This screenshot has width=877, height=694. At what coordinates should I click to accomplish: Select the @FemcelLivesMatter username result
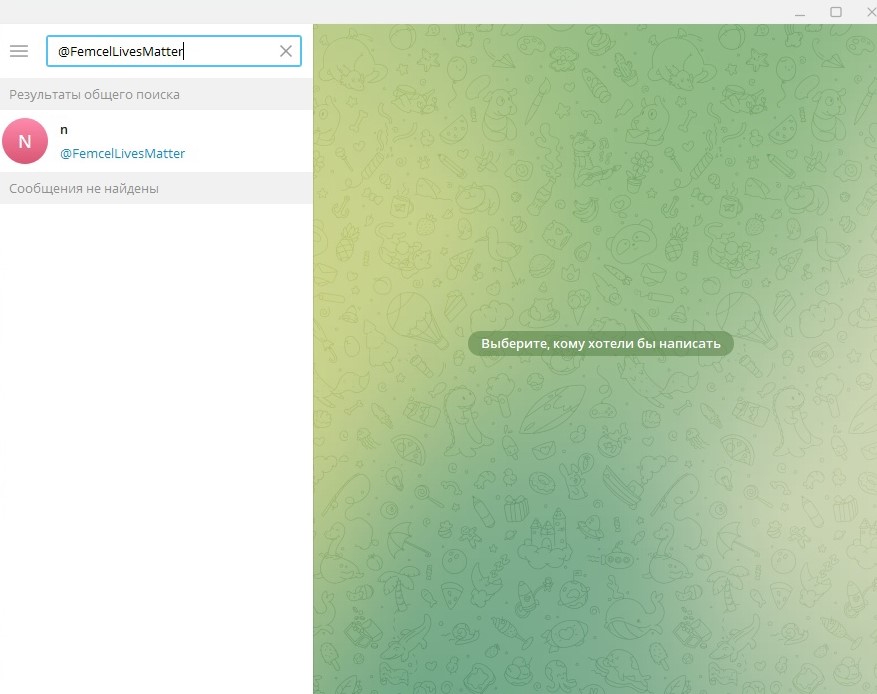point(122,154)
